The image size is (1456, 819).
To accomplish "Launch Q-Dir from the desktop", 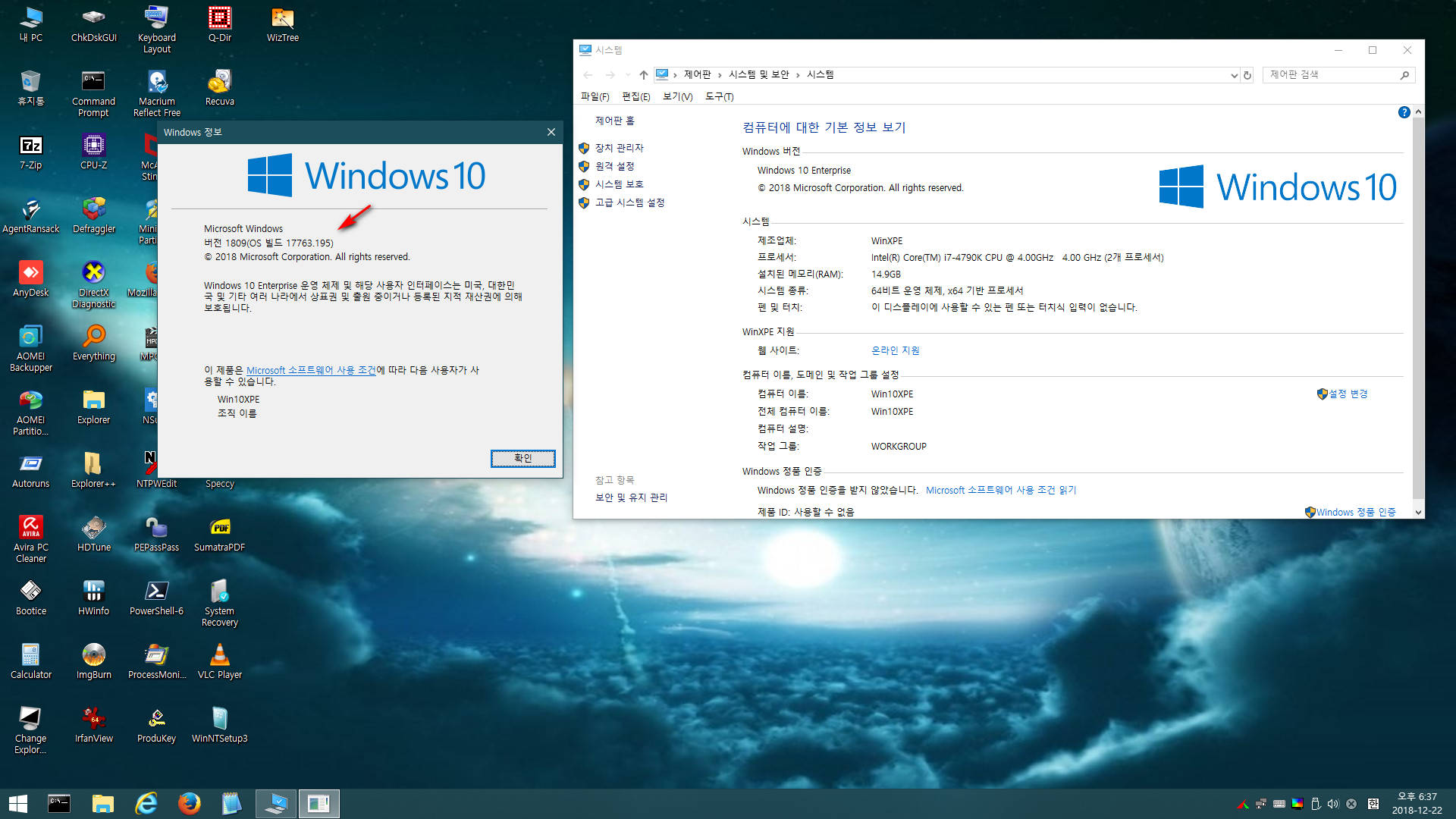I will coord(220,24).
